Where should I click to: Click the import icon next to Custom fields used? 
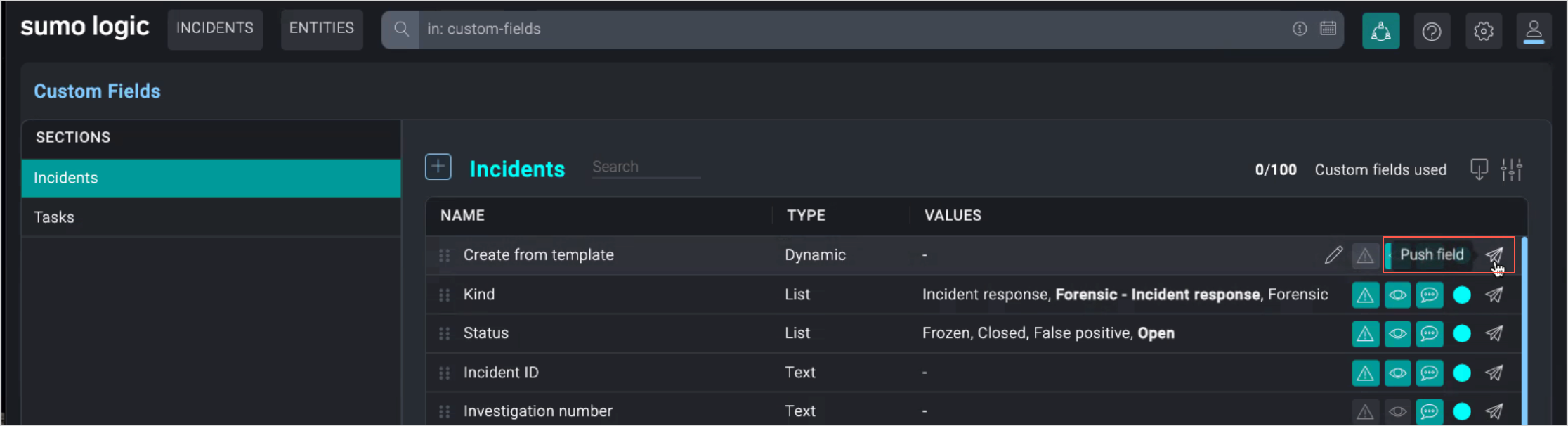click(x=1479, y=169)
